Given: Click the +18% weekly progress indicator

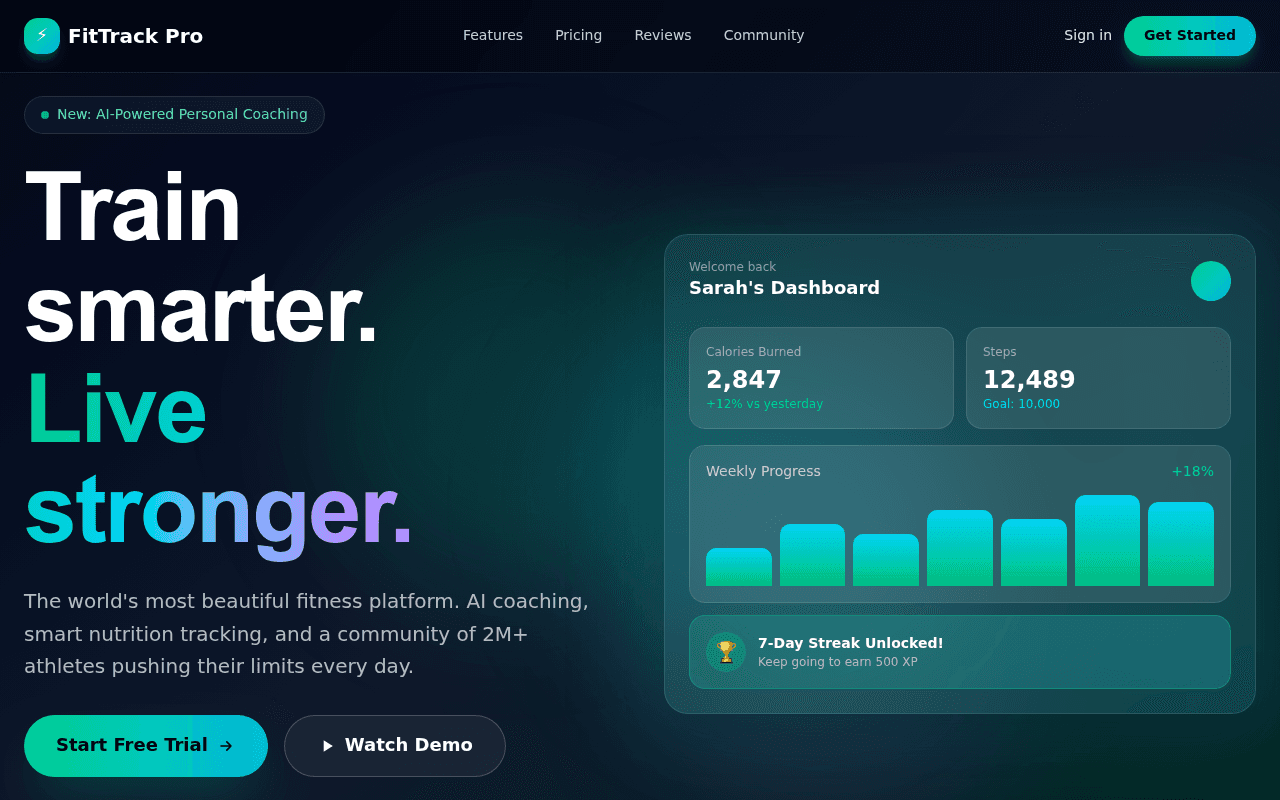Looking at the screenshot, I should [1192, 471].
